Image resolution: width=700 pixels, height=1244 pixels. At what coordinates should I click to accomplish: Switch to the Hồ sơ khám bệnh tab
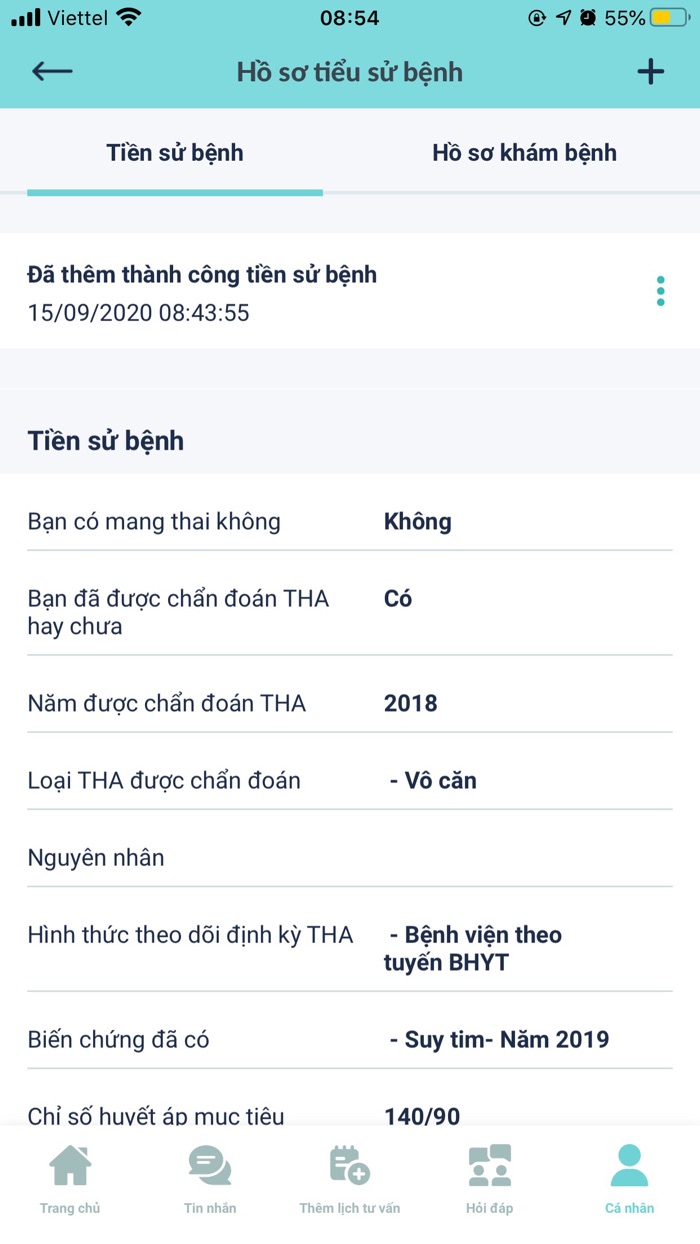click(x=524, y=153)
